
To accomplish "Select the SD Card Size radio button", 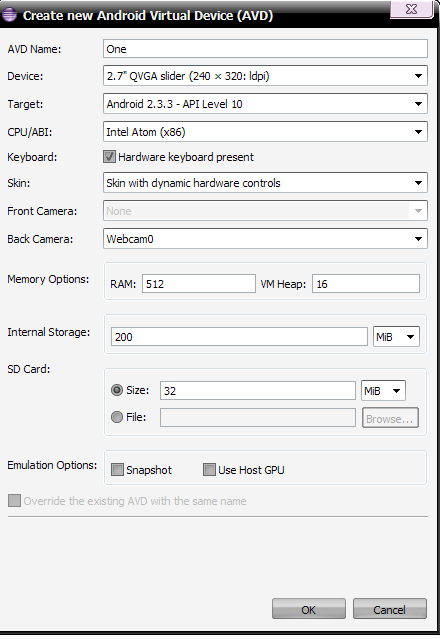I will pos(117,390).
